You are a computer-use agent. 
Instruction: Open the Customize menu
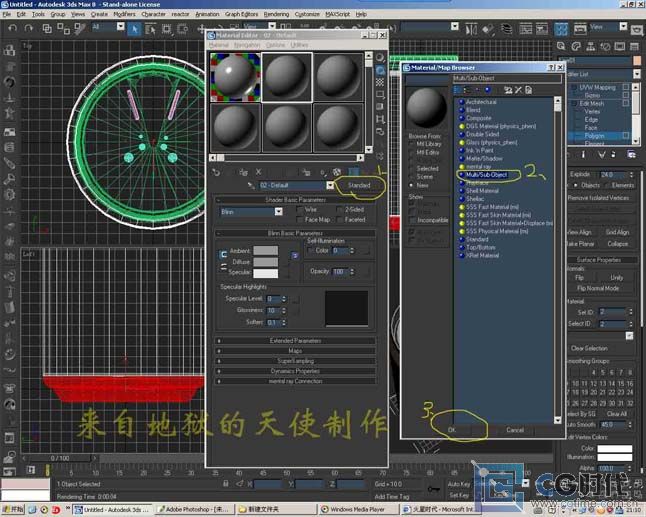[307, 14]
